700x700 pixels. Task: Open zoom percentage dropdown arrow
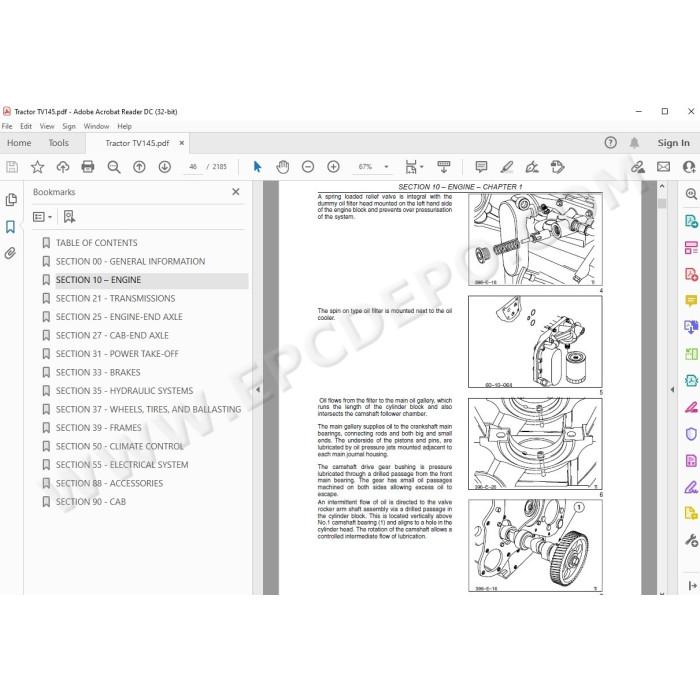click(386, 167)
